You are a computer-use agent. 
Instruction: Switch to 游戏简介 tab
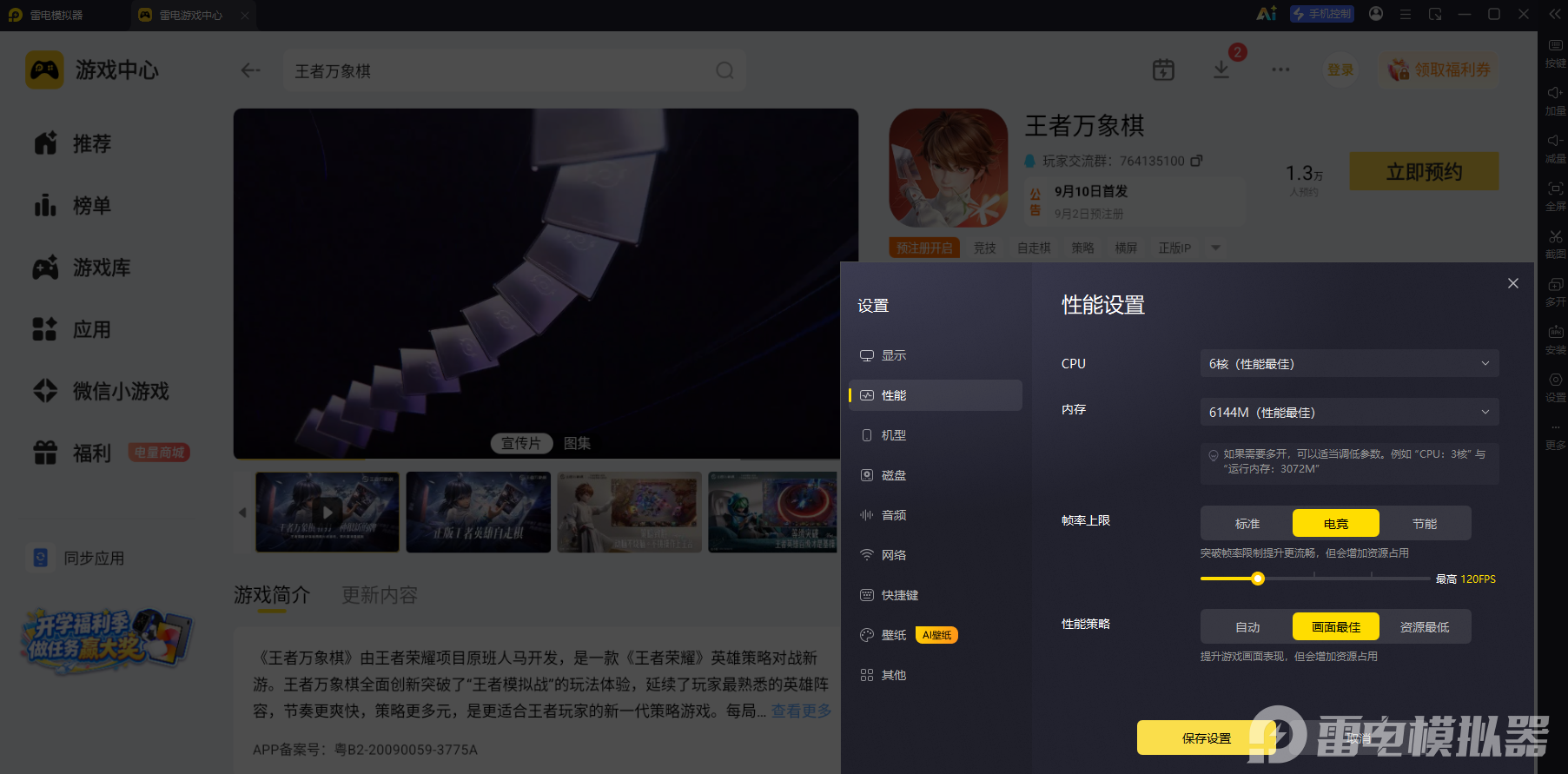pyautogui.click(x=272, y=595)
